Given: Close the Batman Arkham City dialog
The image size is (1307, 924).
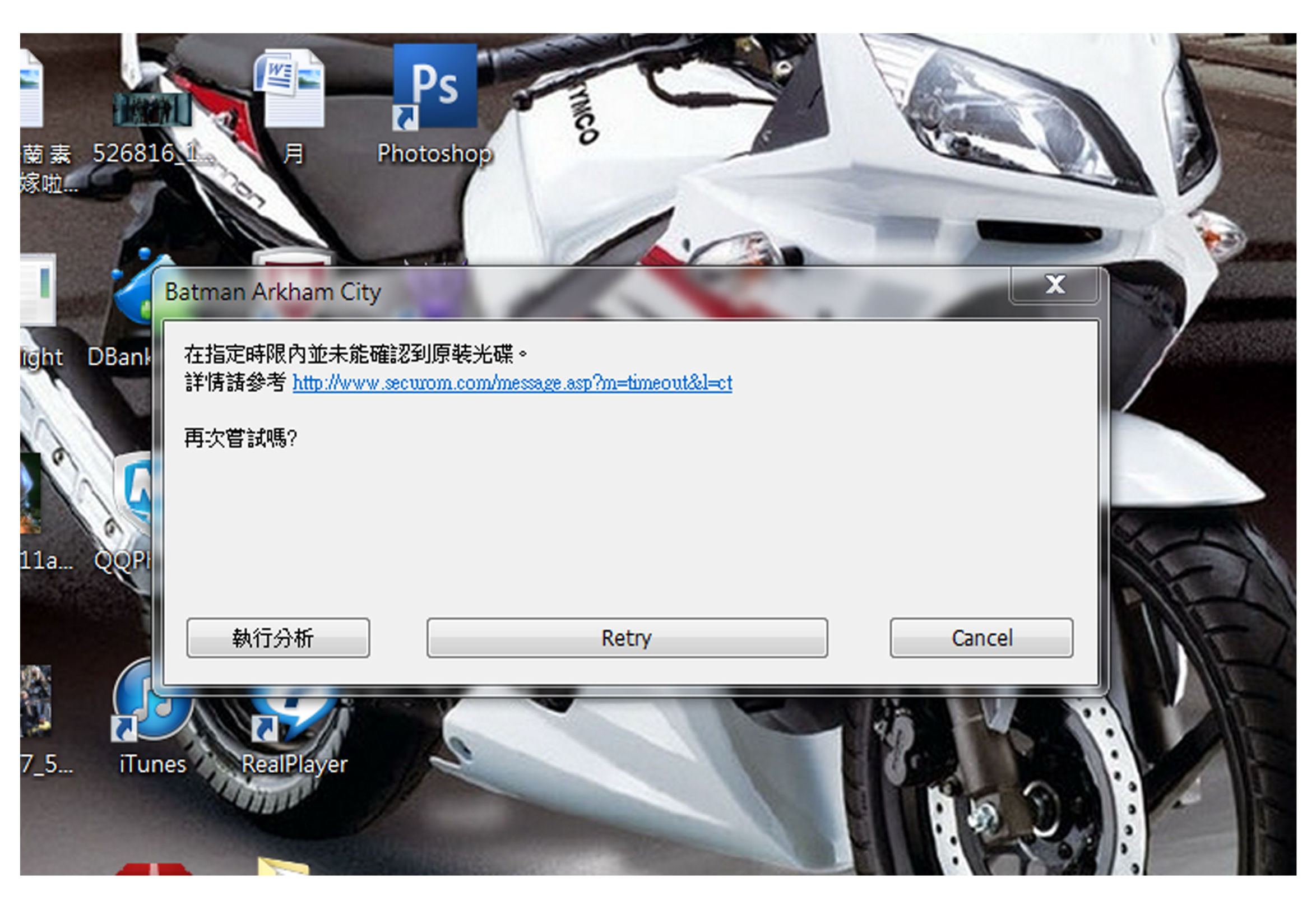Looking at the screenshot, I should coord(1054,285).
